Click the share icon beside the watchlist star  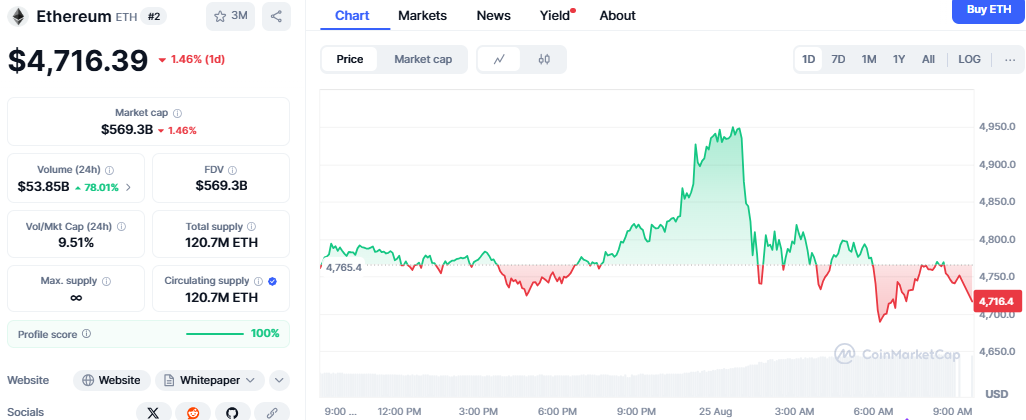[276, 16]
